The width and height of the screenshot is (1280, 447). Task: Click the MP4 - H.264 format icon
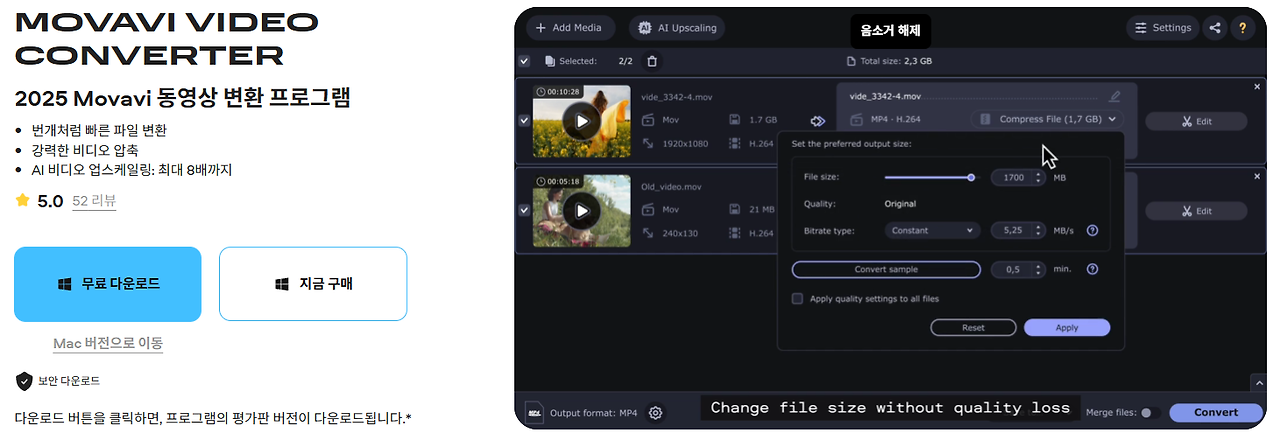coord(856,120)
